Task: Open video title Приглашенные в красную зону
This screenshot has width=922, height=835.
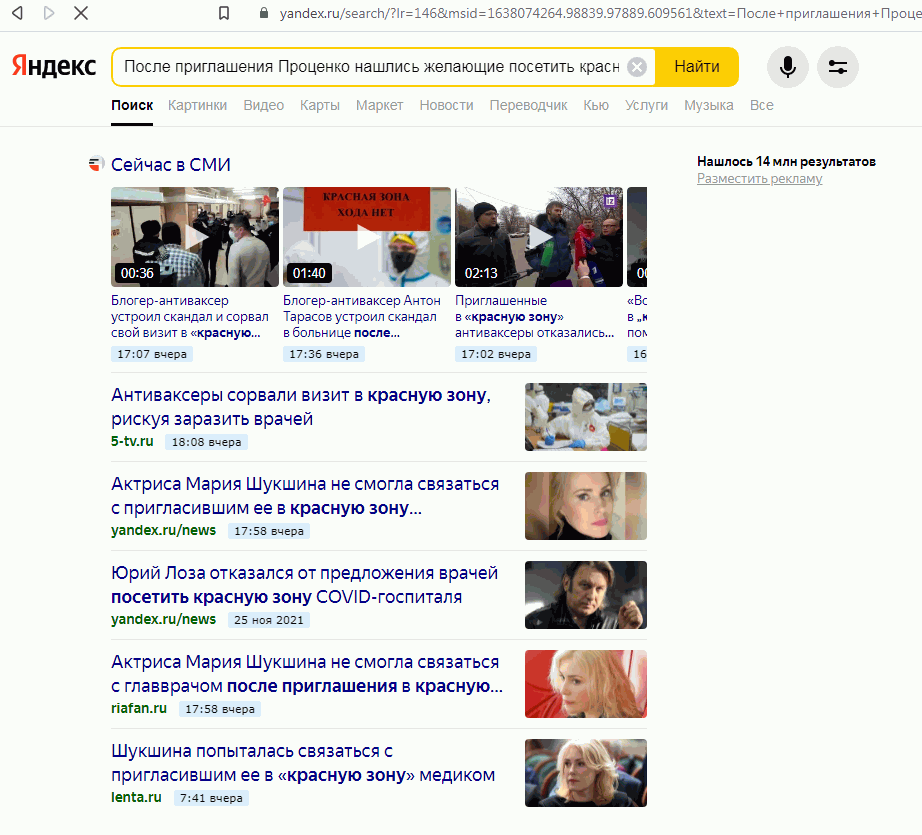Action: pos(535,316)
